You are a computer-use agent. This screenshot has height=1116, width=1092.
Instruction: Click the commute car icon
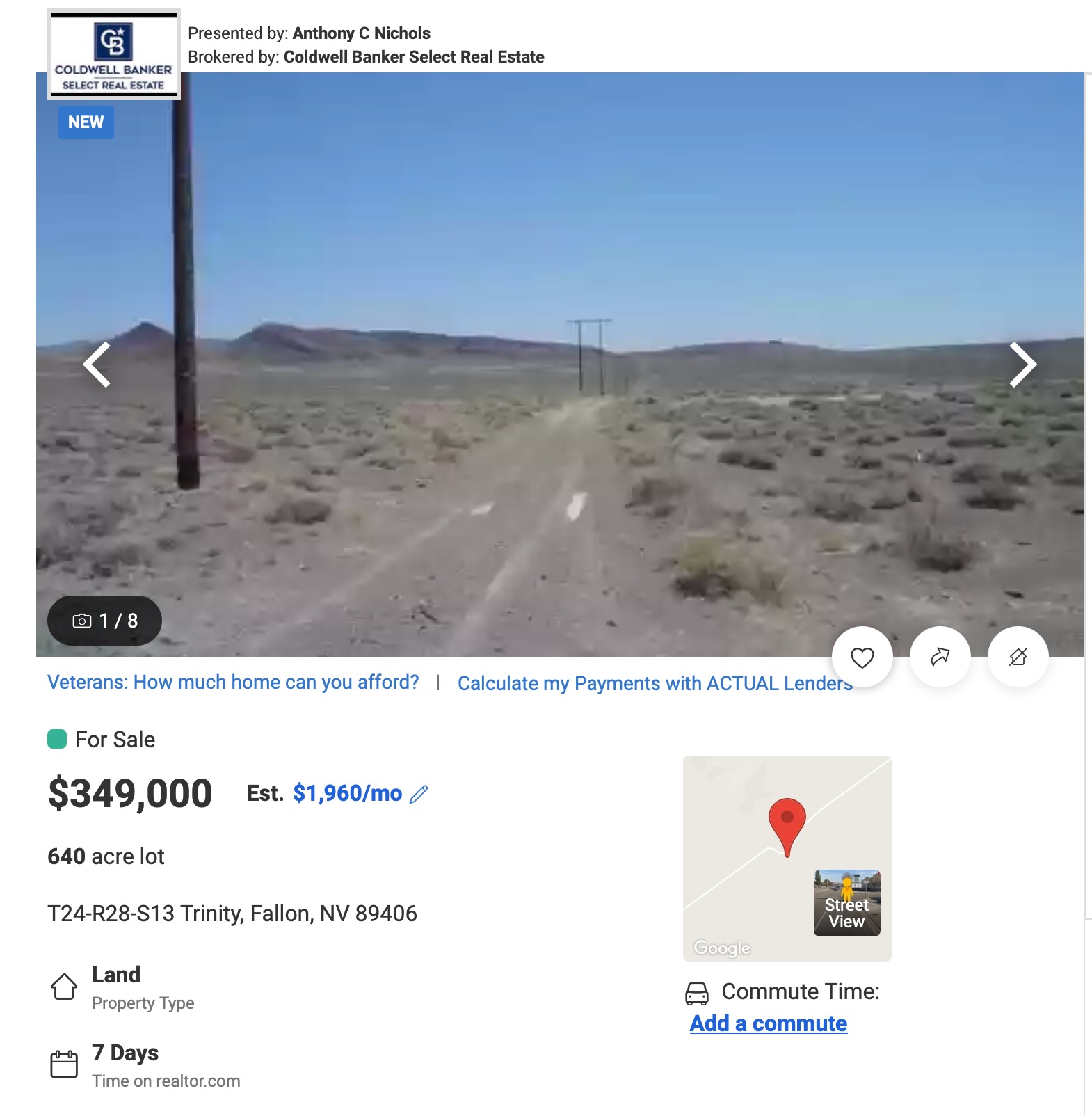(x=697, y=993)
